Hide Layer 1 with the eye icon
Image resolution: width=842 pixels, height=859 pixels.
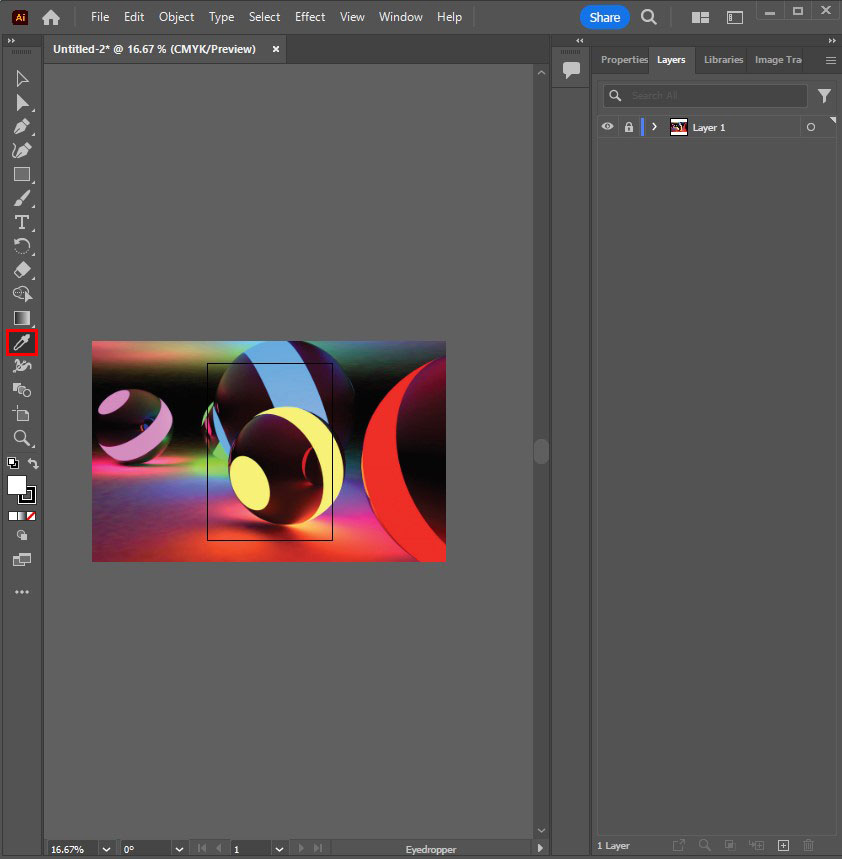(607, 127)
